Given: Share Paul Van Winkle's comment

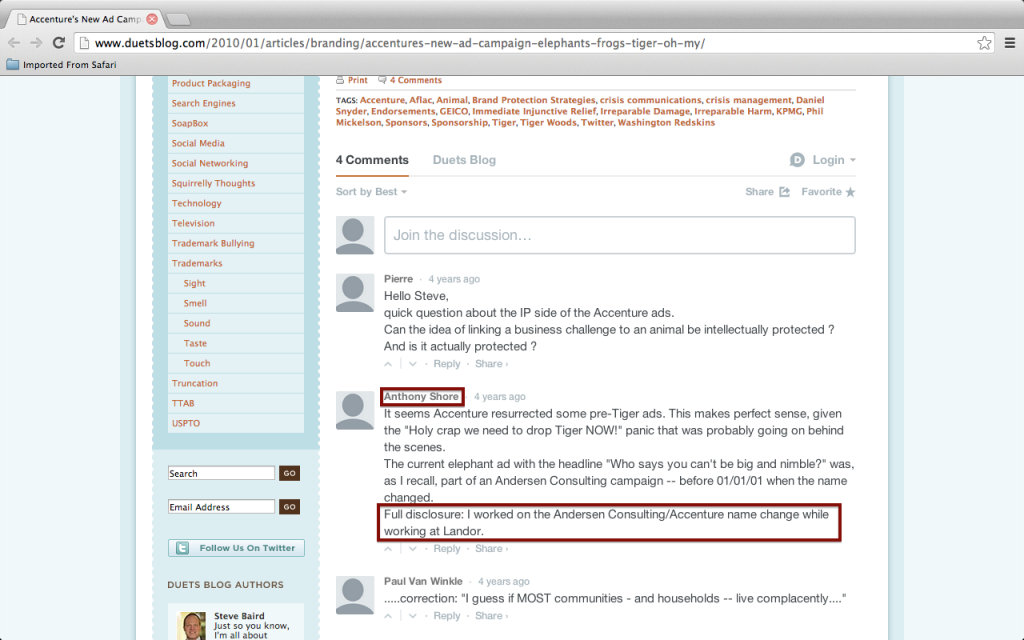Looking at the screenshot, I should point(491,616).
